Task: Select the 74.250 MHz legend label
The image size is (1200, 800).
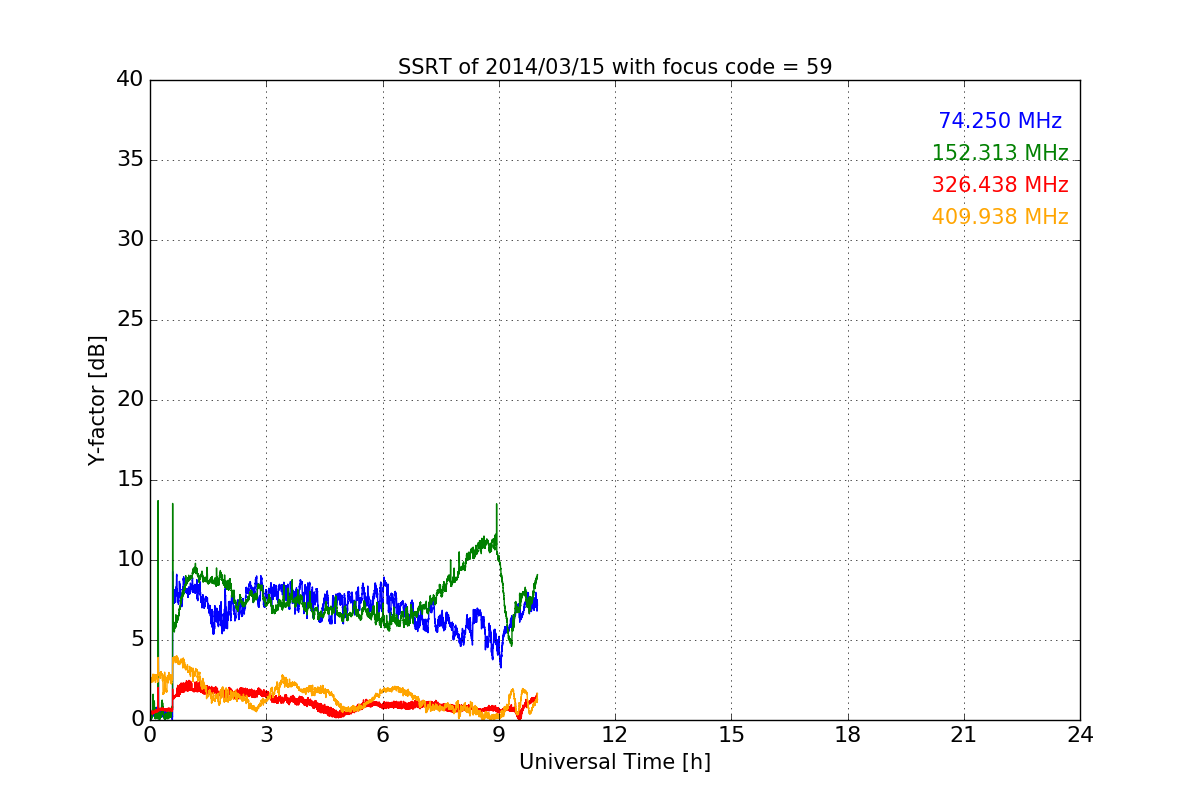Action: click(x=1000, y=121)
